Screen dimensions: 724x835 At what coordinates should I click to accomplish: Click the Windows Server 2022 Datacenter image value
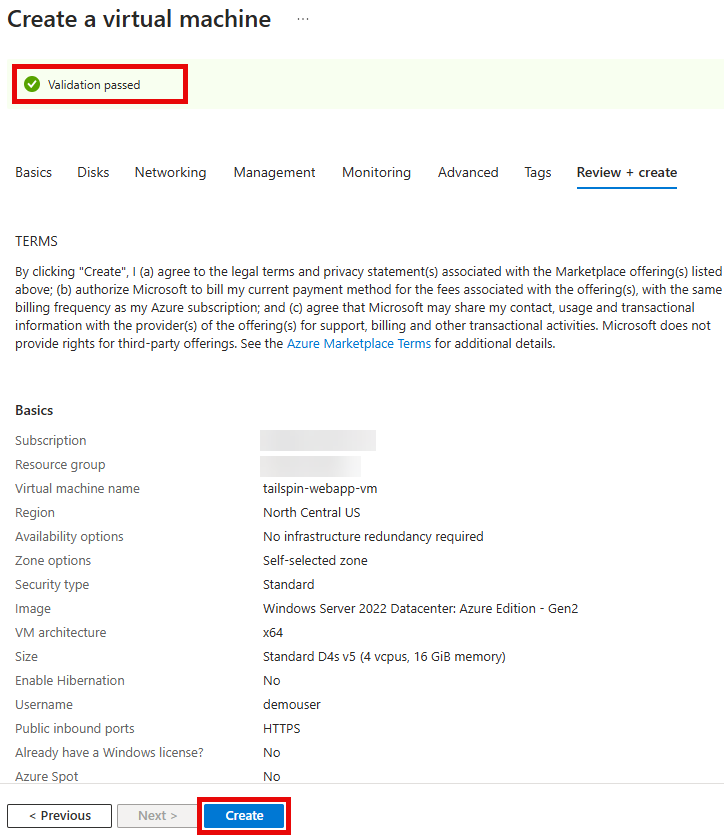420,609
